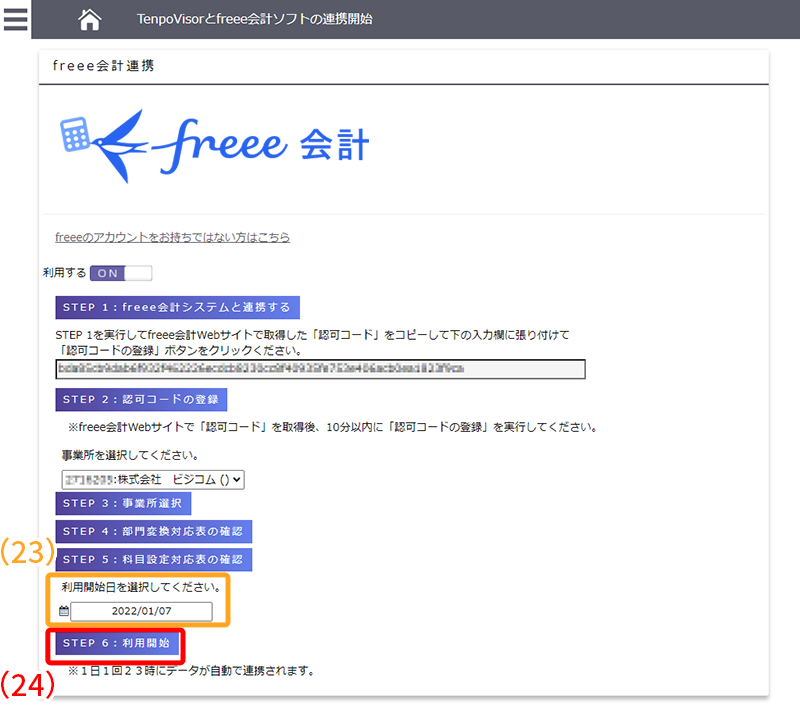Open STEP 5 科目設定対応表の確認
The height and width of the screenshot is (705, 800).
click(x=153, y=560)
